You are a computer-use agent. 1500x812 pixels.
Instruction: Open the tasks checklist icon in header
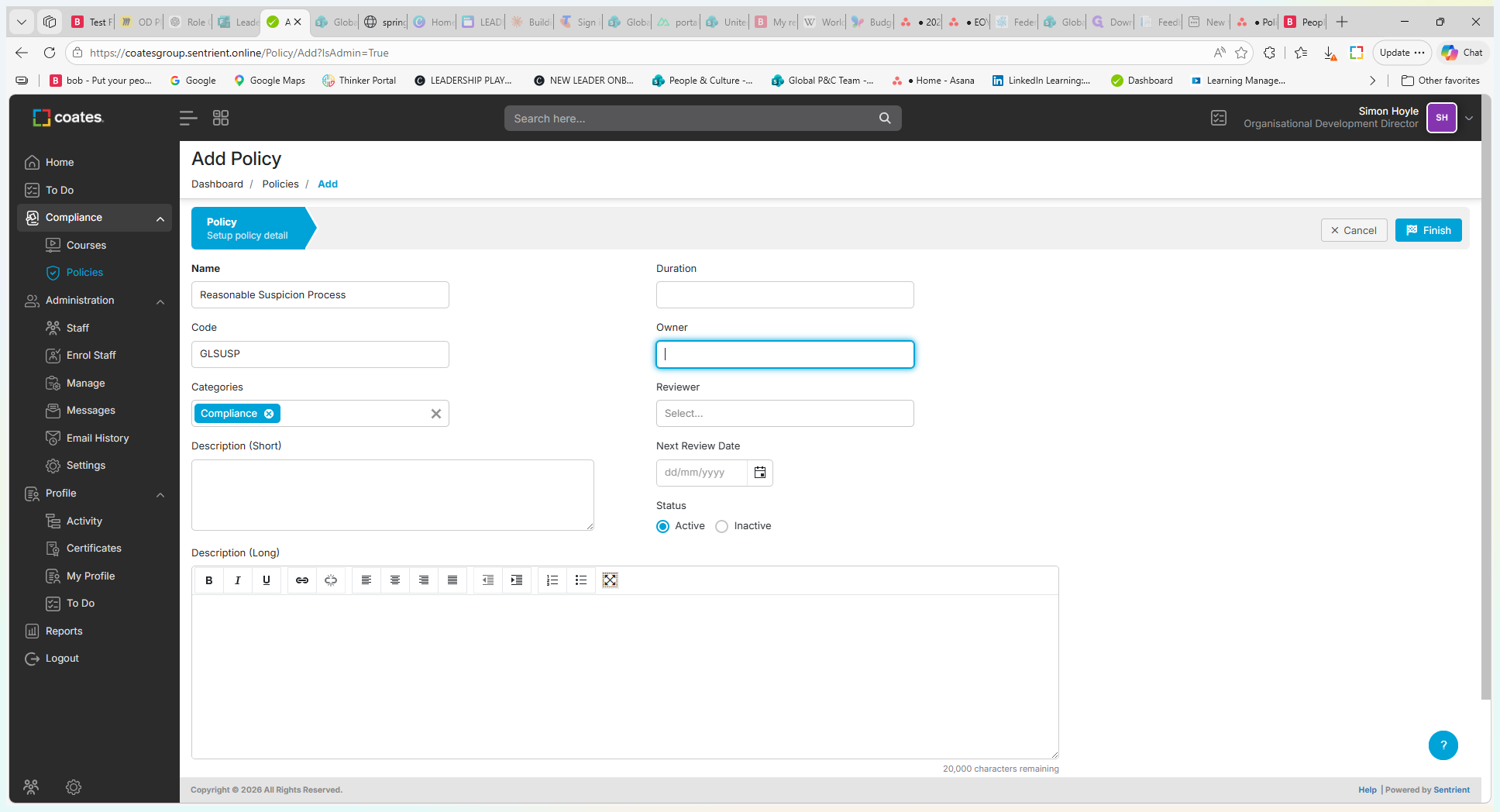(x=1219, y=118)
